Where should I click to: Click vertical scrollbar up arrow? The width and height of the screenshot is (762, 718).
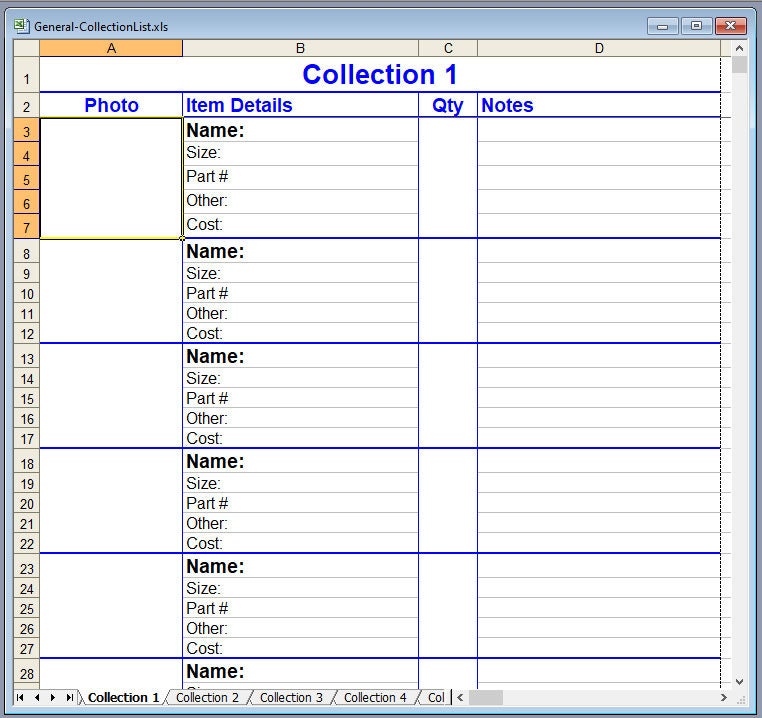pyautogui.click(x=739, y=48)
